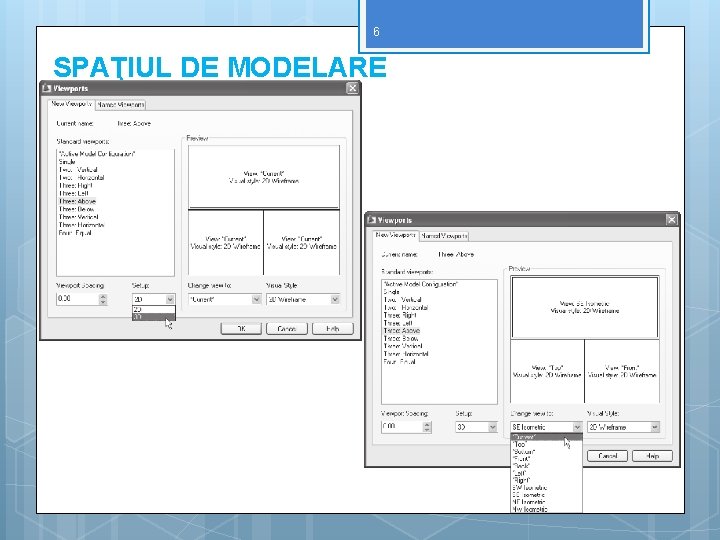
Task: Click top preview pane in upper-left dialog
Action: [x=264, y=177]
